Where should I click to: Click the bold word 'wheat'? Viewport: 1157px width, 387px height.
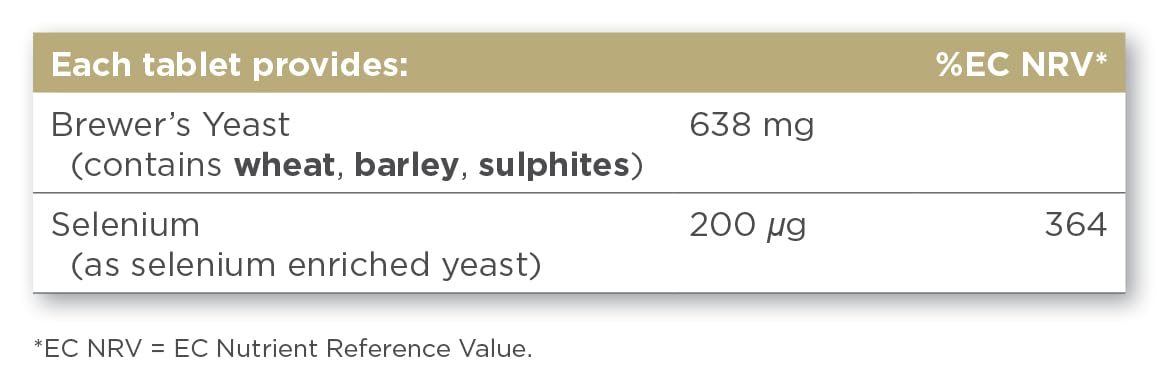point(285,165)
